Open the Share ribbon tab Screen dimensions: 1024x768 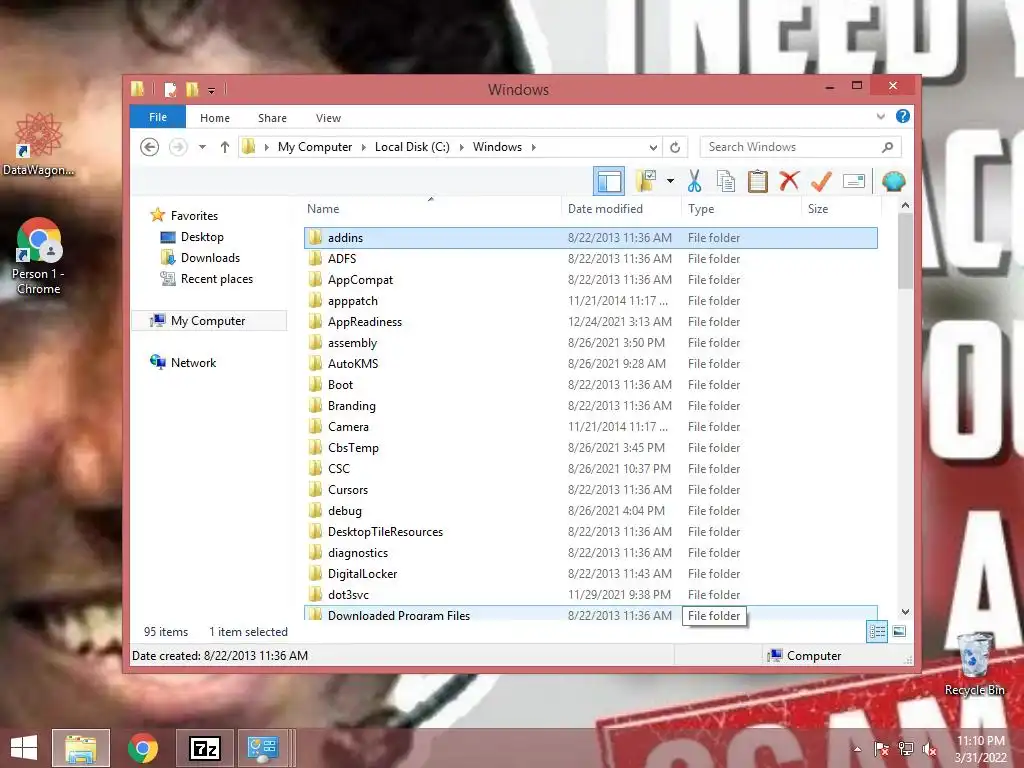point(272,118)
